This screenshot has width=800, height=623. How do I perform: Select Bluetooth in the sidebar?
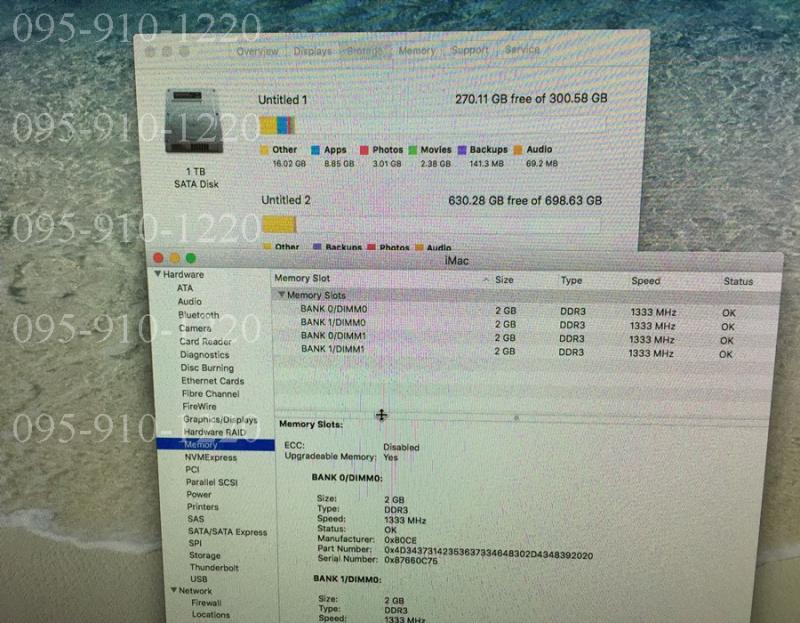[198, 315]
